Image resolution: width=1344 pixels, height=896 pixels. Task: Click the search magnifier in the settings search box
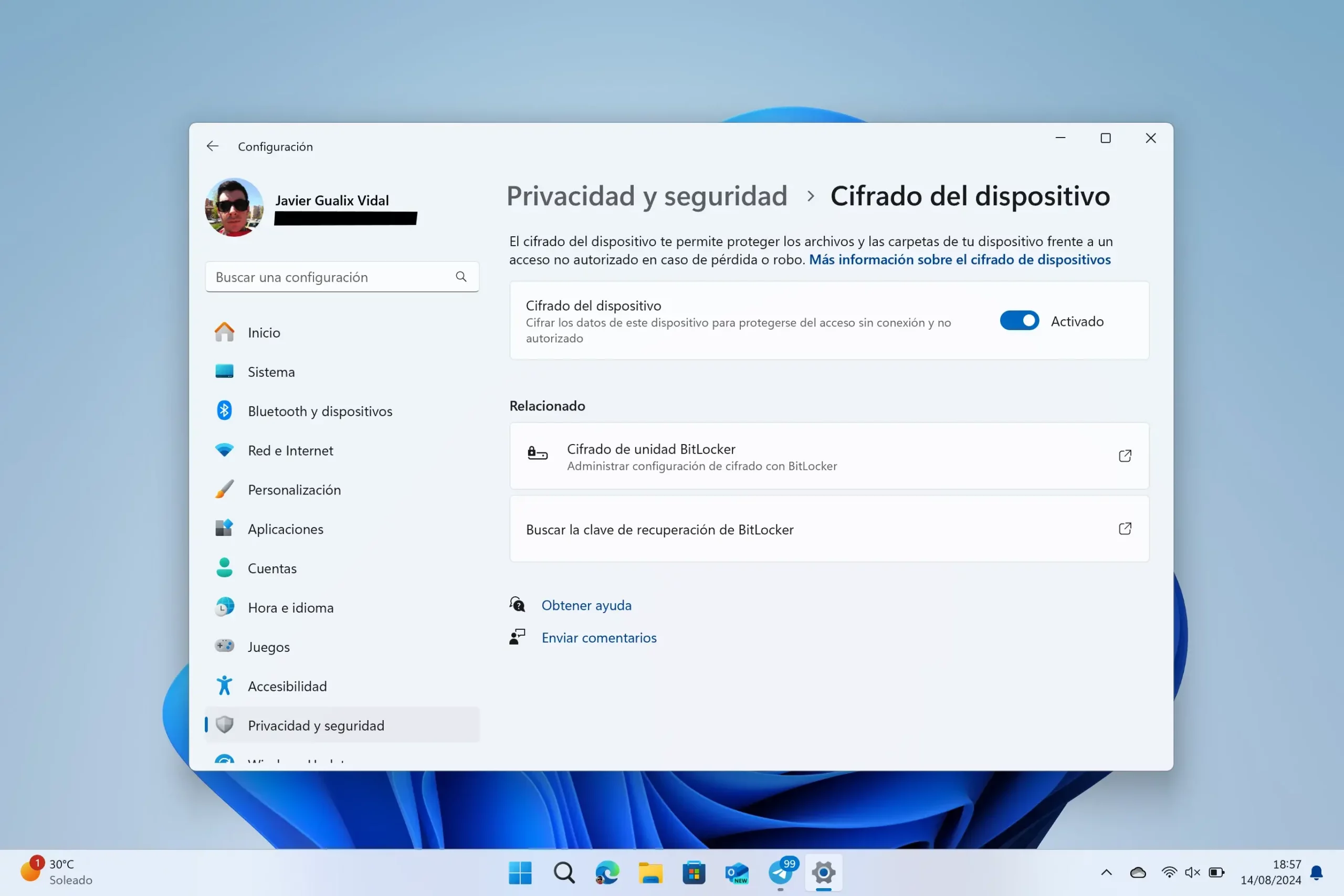point(460,277)
